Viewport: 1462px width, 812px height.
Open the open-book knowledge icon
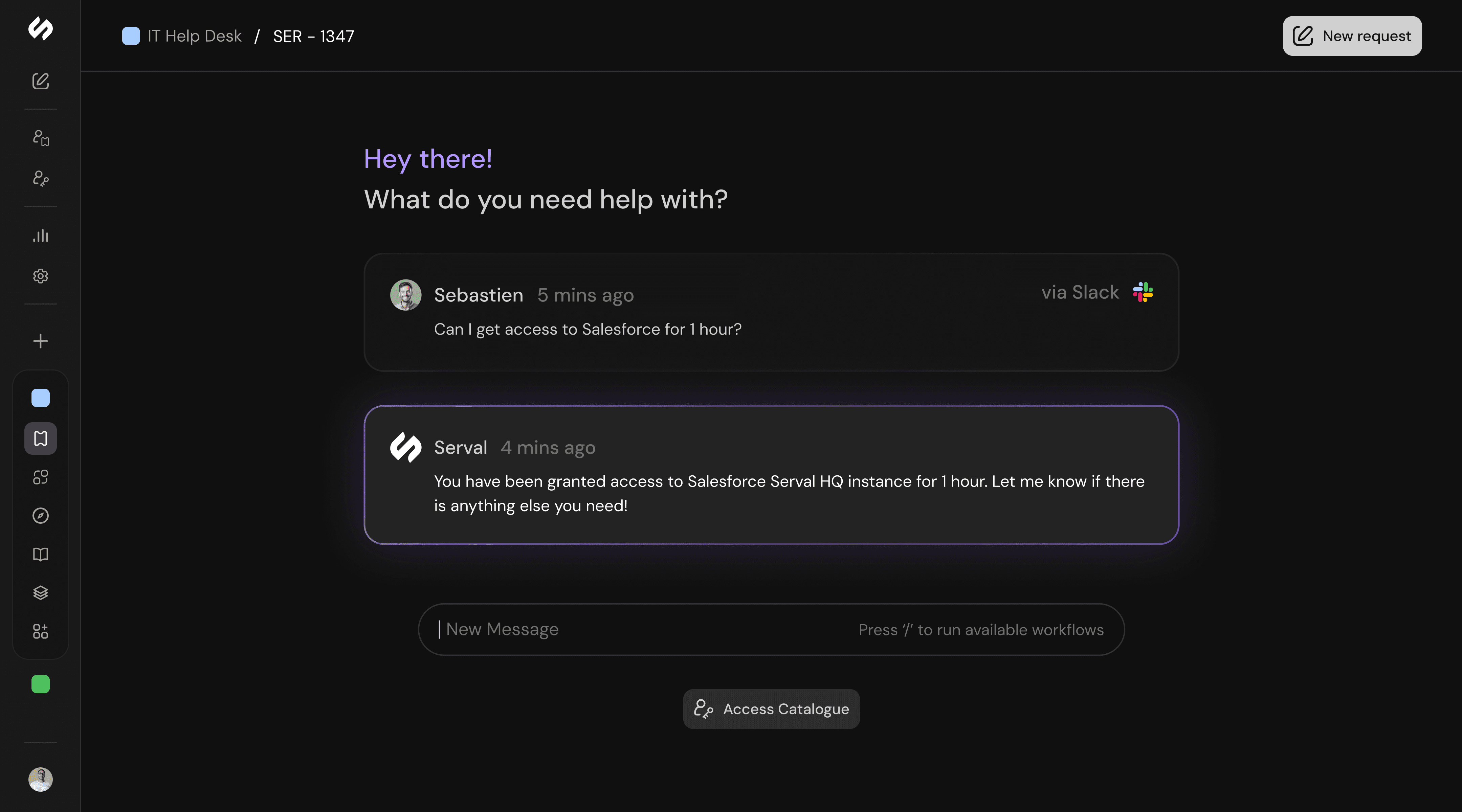coord(40,554)
